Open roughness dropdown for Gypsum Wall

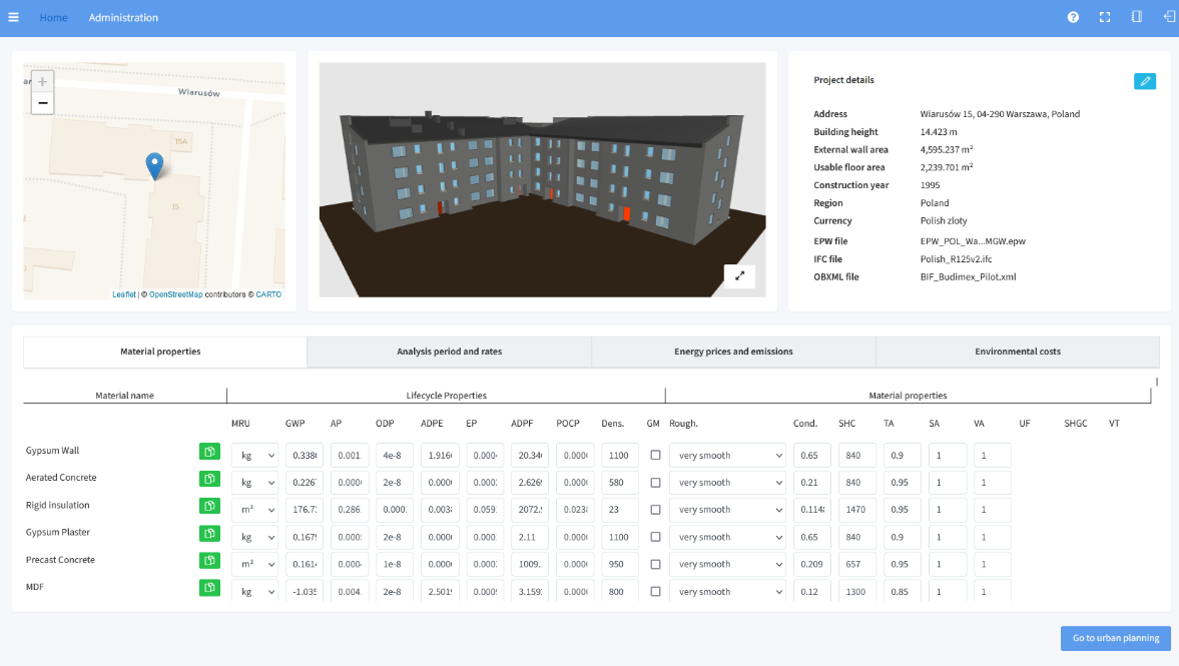[727, 456]
